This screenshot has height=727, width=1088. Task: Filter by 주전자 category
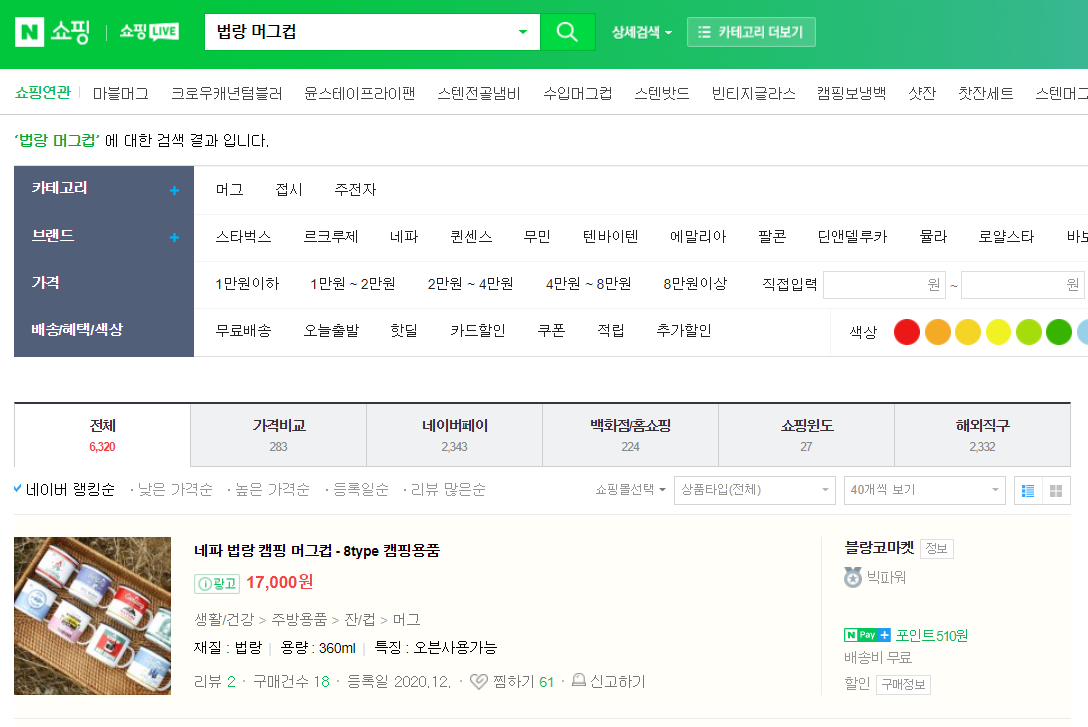click(x=355, y=189)
